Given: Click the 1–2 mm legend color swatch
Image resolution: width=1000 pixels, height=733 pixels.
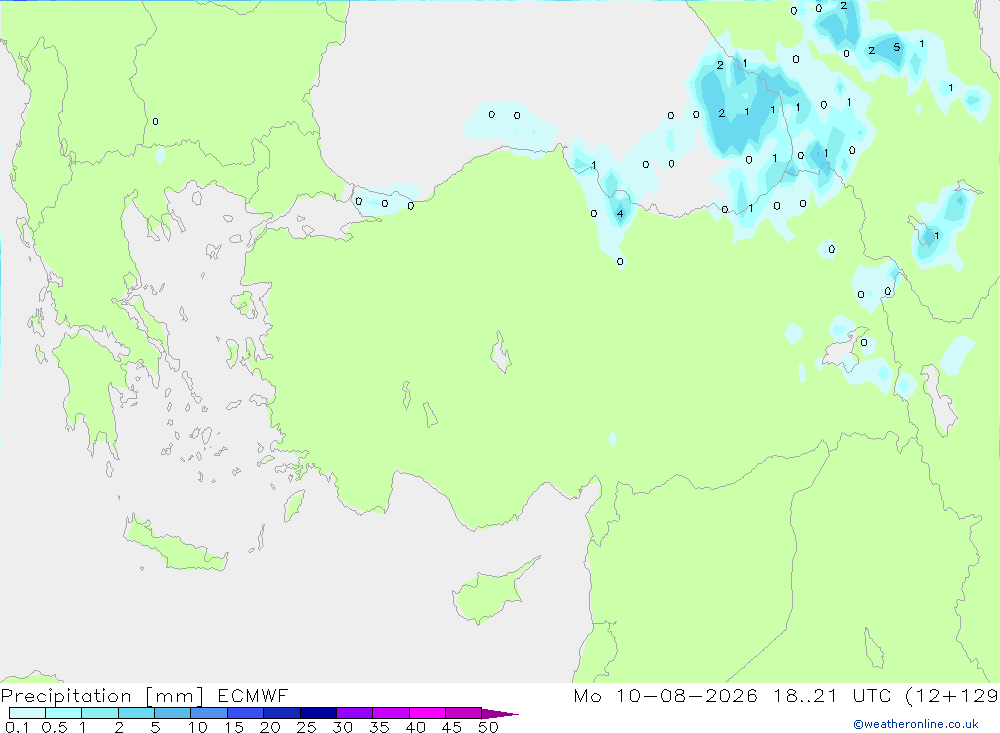Looking at the screenshot, I should point(100,713).
